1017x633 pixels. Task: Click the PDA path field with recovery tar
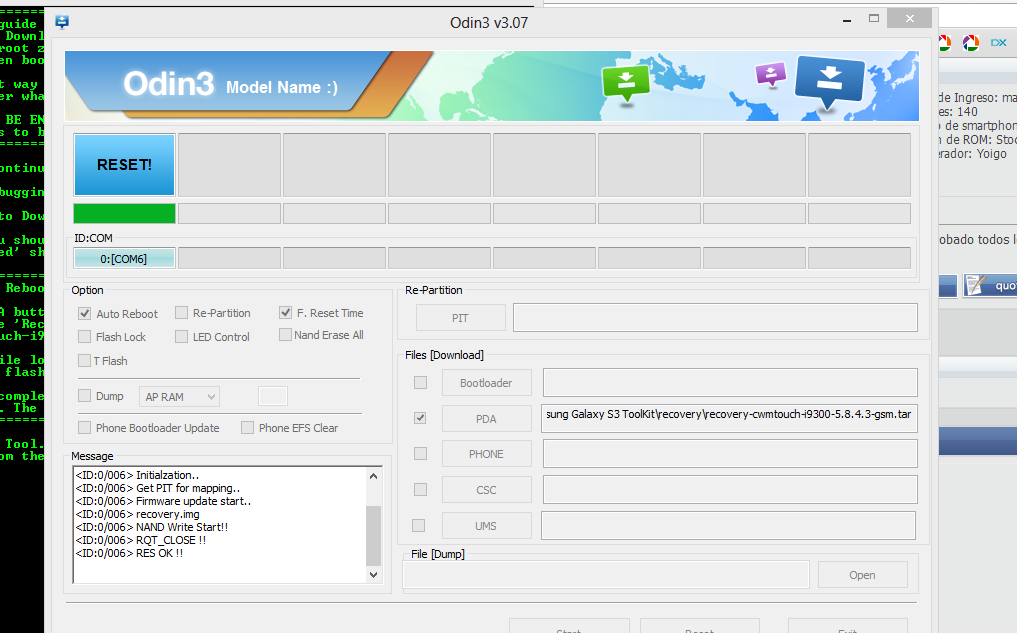(730, 418)
